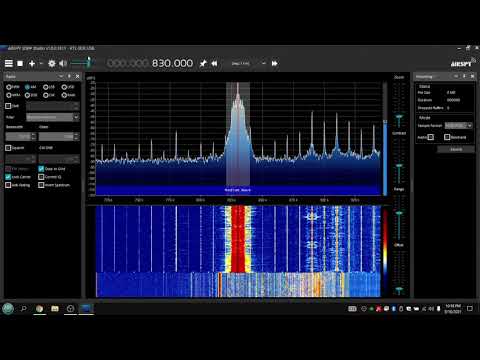Select AM demodulation mode
The width and height of the screenshot is (480, 360).
[31, 87]
